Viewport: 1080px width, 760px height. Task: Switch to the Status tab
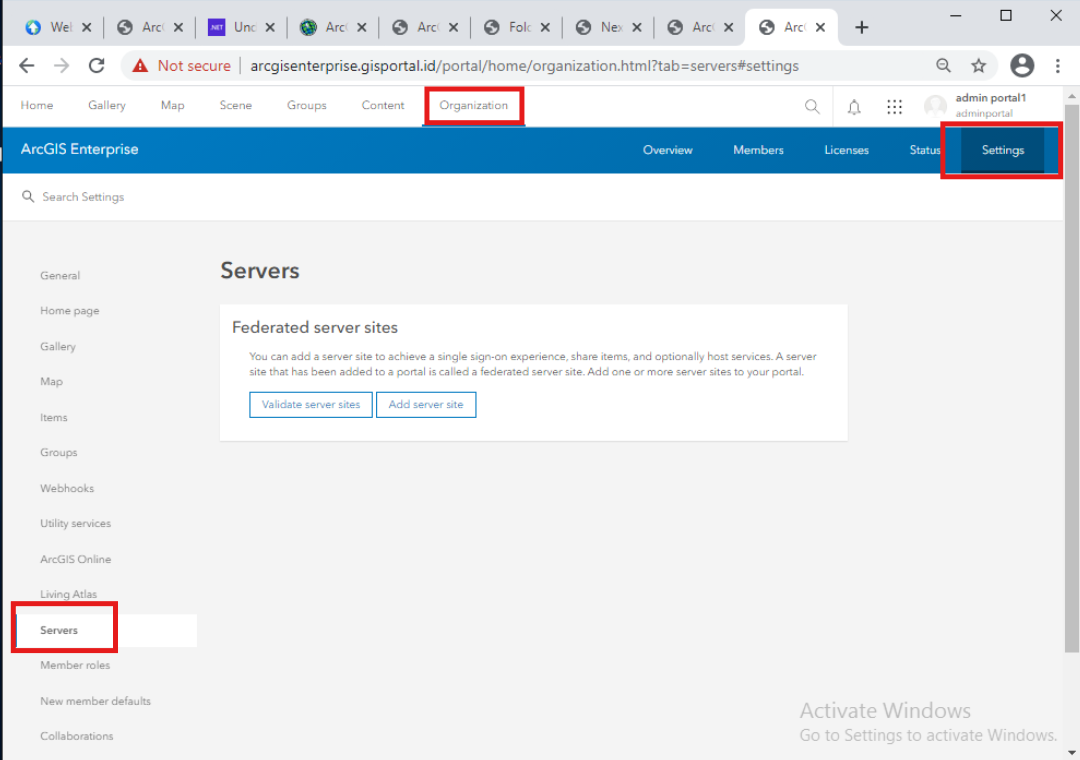click(x=924, y=150)
